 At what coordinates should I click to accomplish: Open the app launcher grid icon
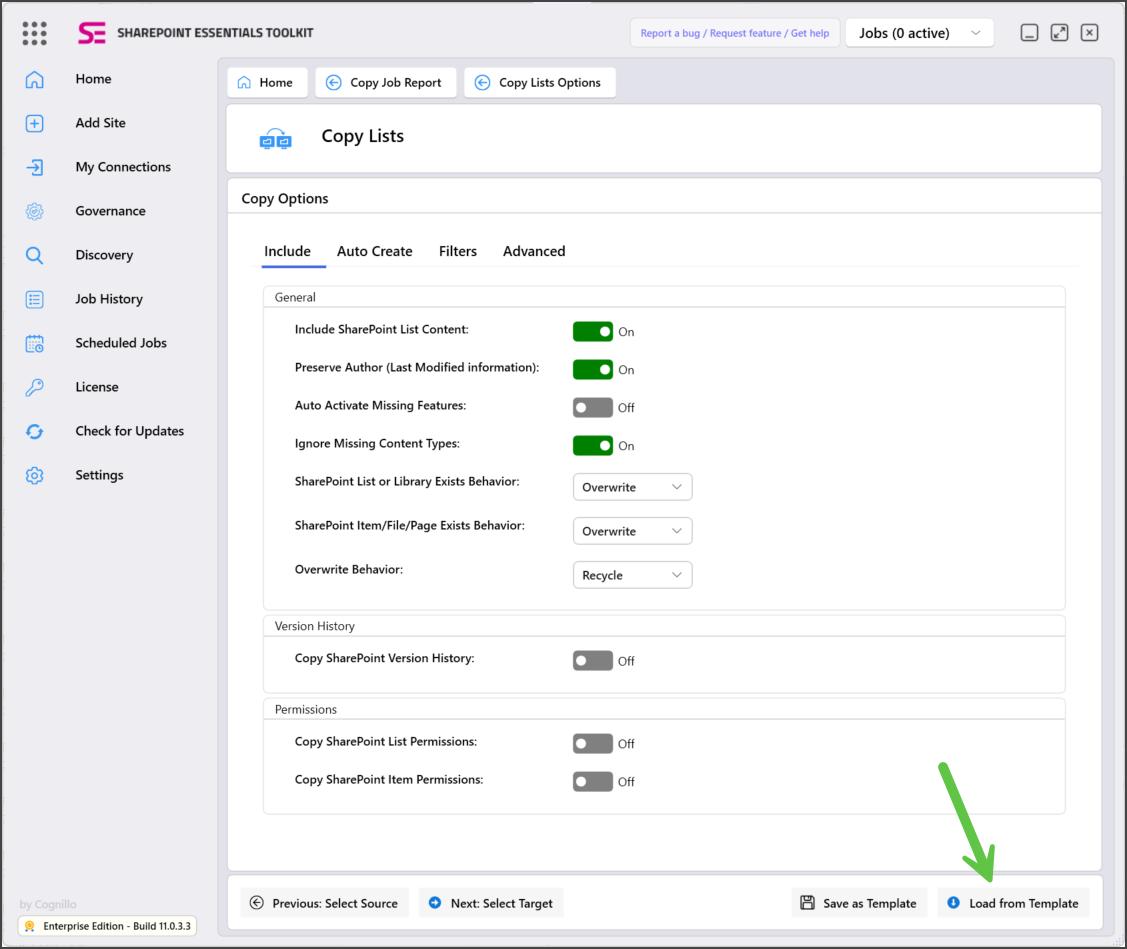click(x=34, y=33)
